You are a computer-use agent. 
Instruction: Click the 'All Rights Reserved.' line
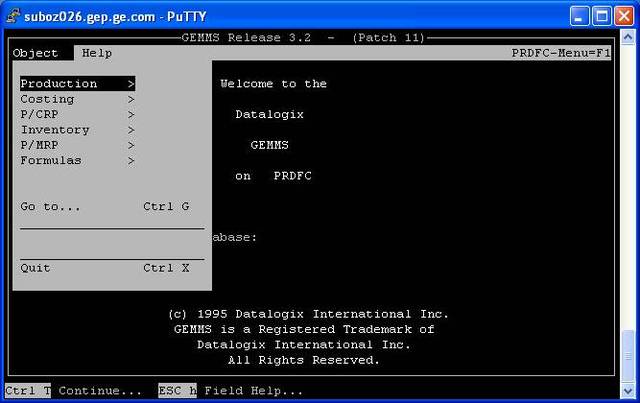click(304, 360)
